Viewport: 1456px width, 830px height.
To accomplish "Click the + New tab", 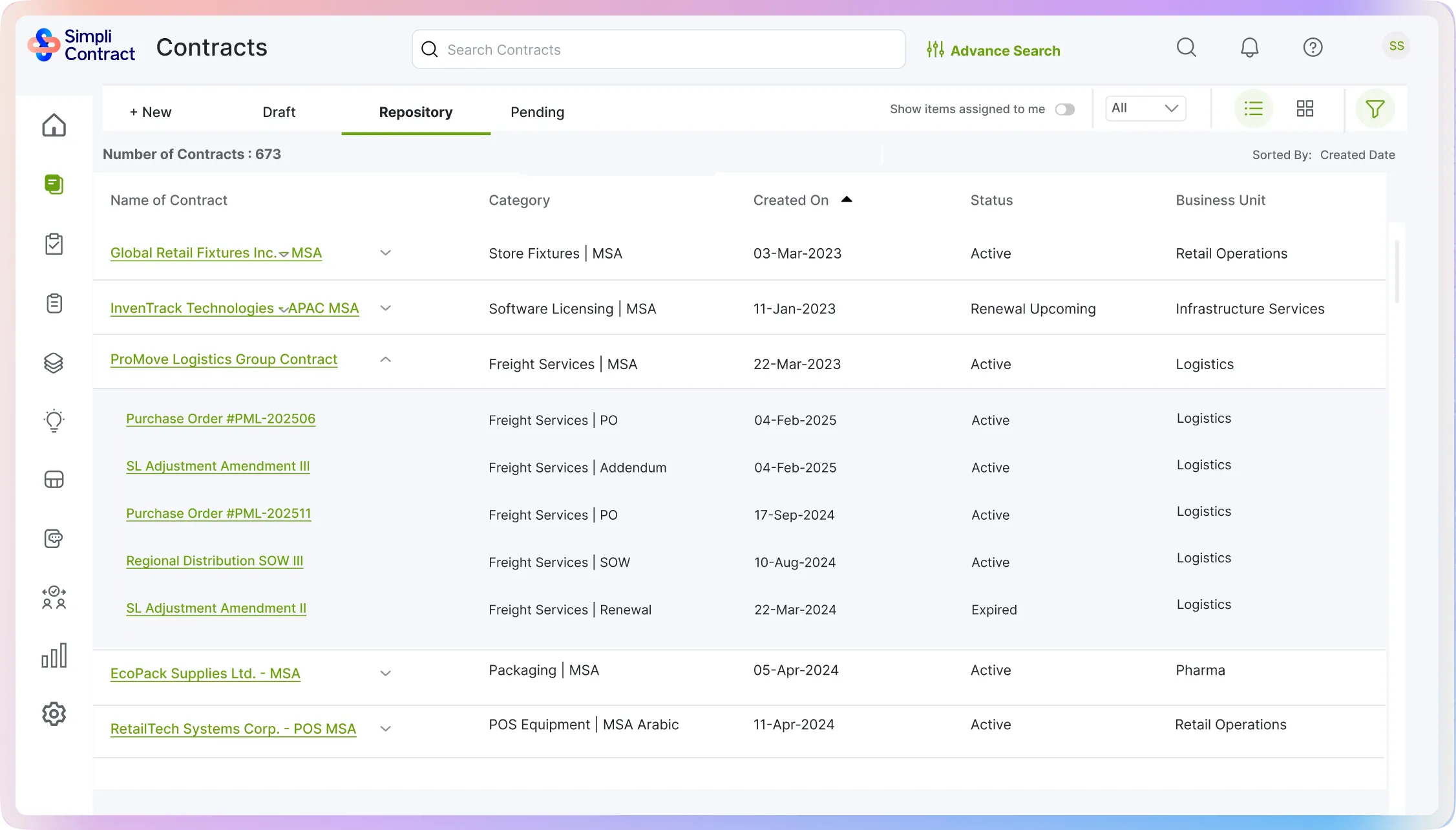I will (150, 112).
